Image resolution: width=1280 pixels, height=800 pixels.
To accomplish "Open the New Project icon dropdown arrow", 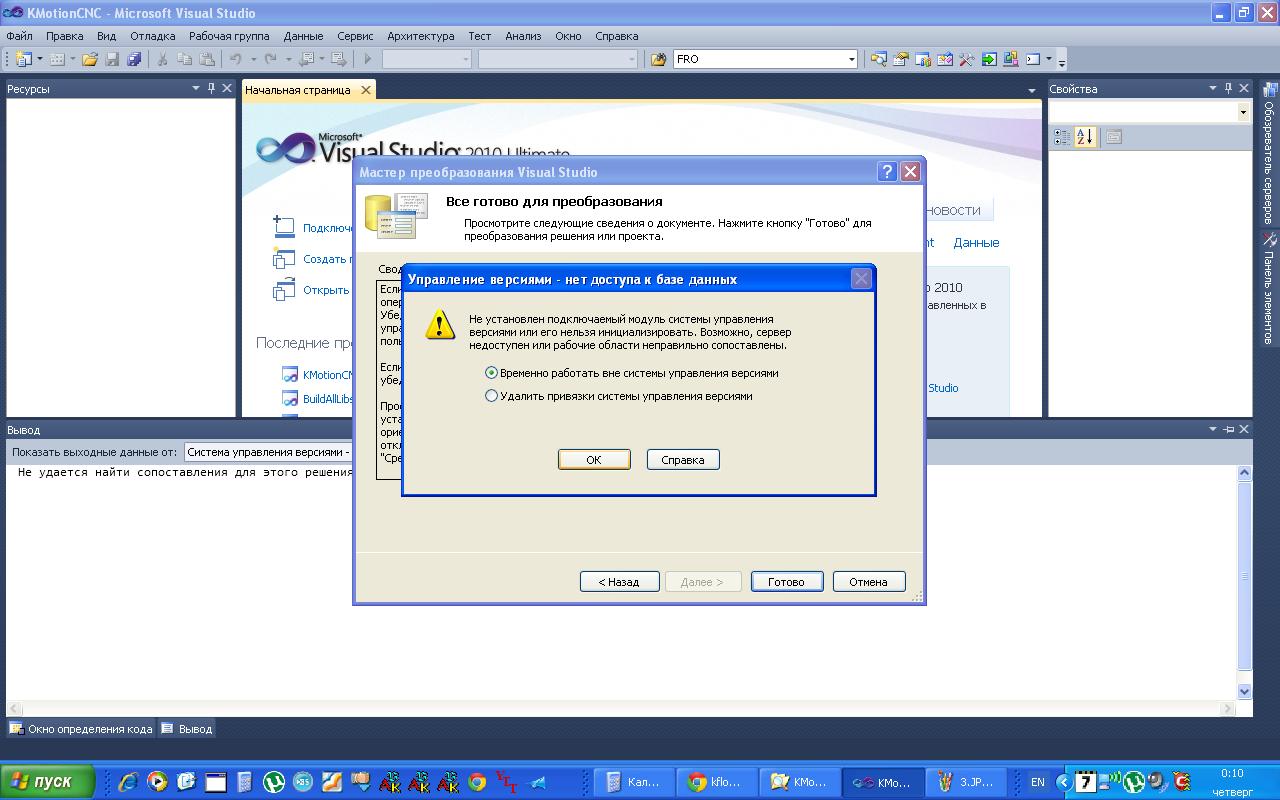I will (39, 59).
